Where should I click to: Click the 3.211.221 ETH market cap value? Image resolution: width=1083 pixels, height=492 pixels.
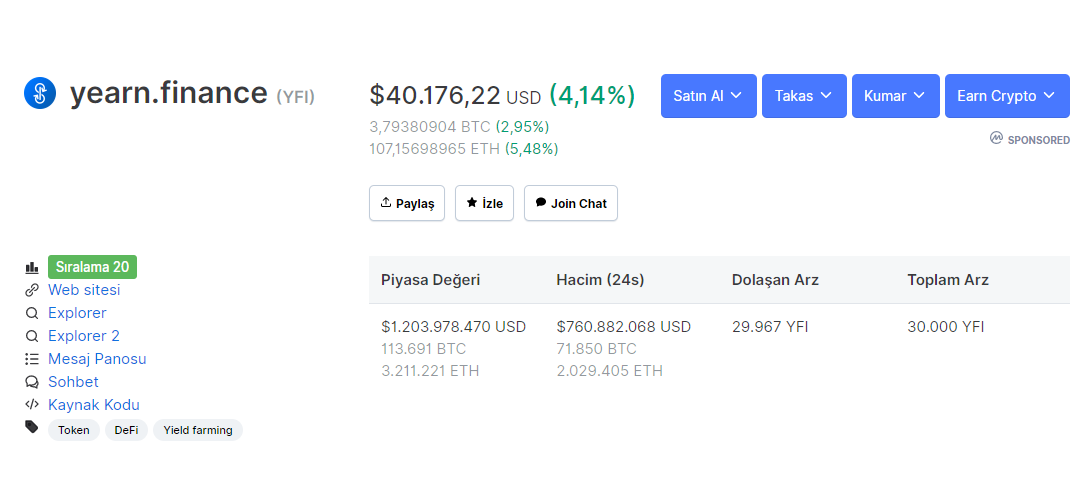coord(430,371)
